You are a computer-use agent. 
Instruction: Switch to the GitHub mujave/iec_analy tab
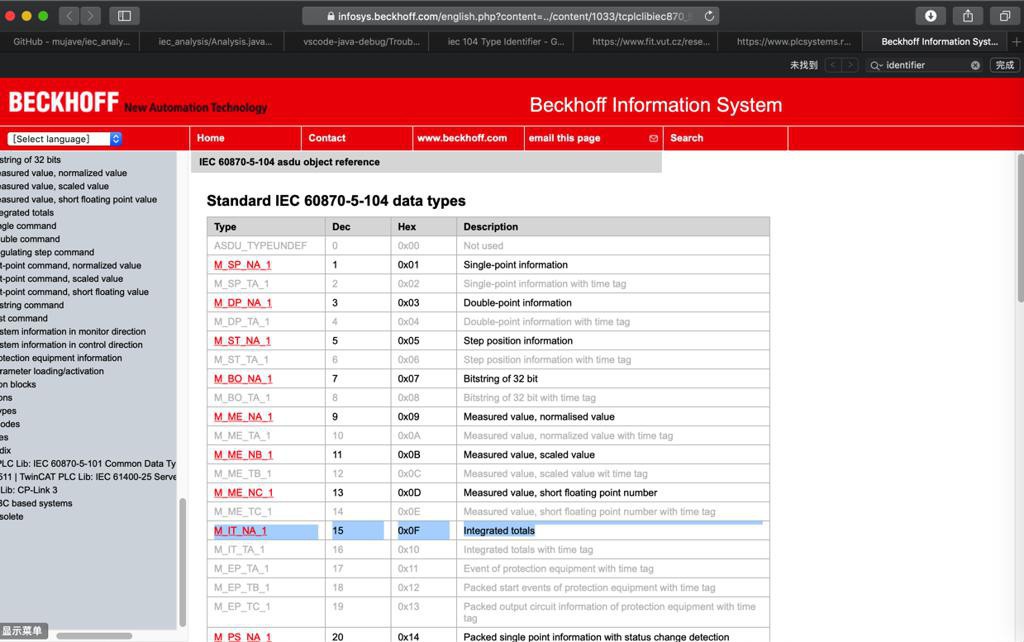[72, 41]
